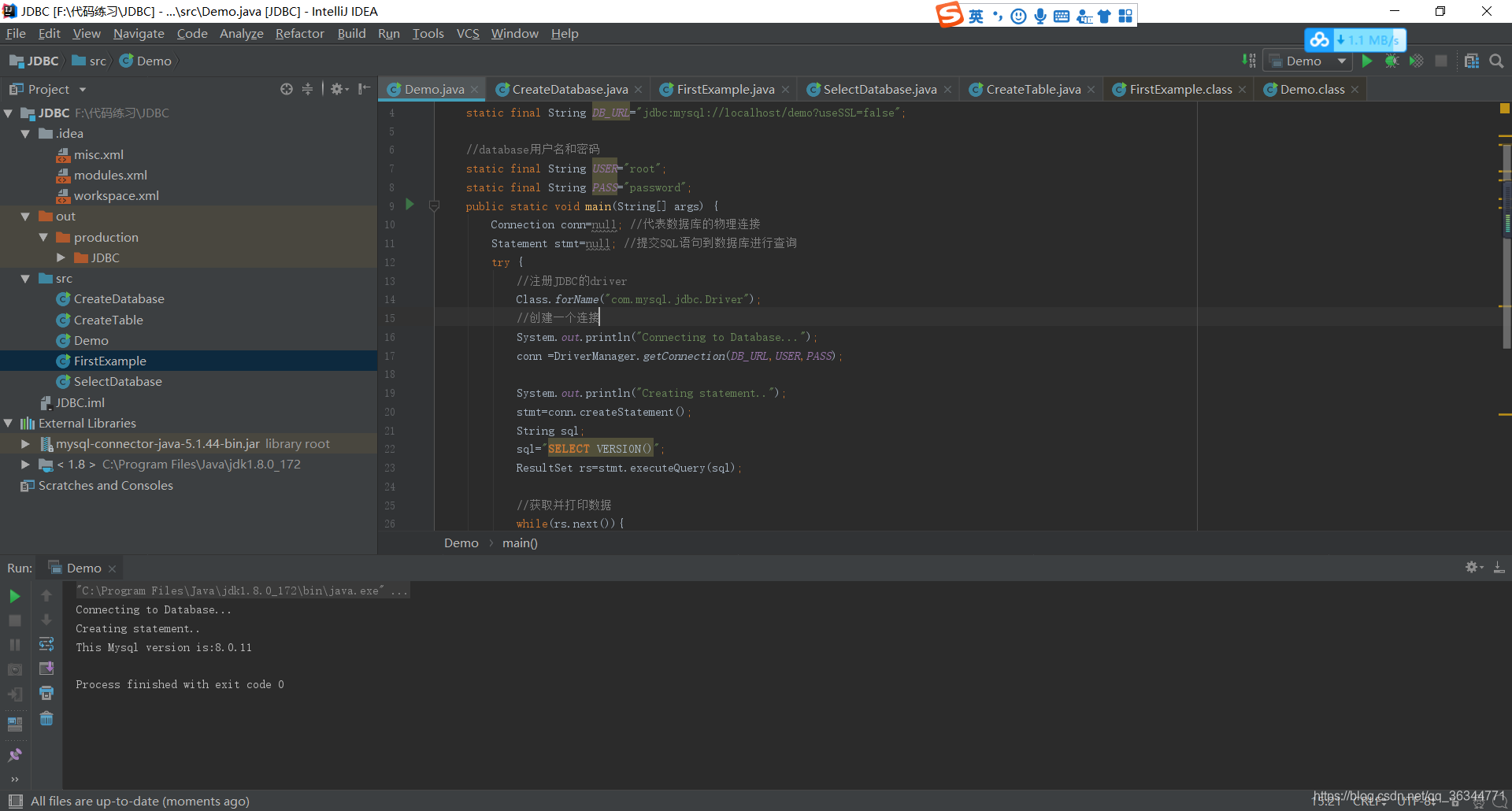Click the run gutter arrow beside main method
The height and width of the screenshot is (811, 1512).
tap(409, 204)
